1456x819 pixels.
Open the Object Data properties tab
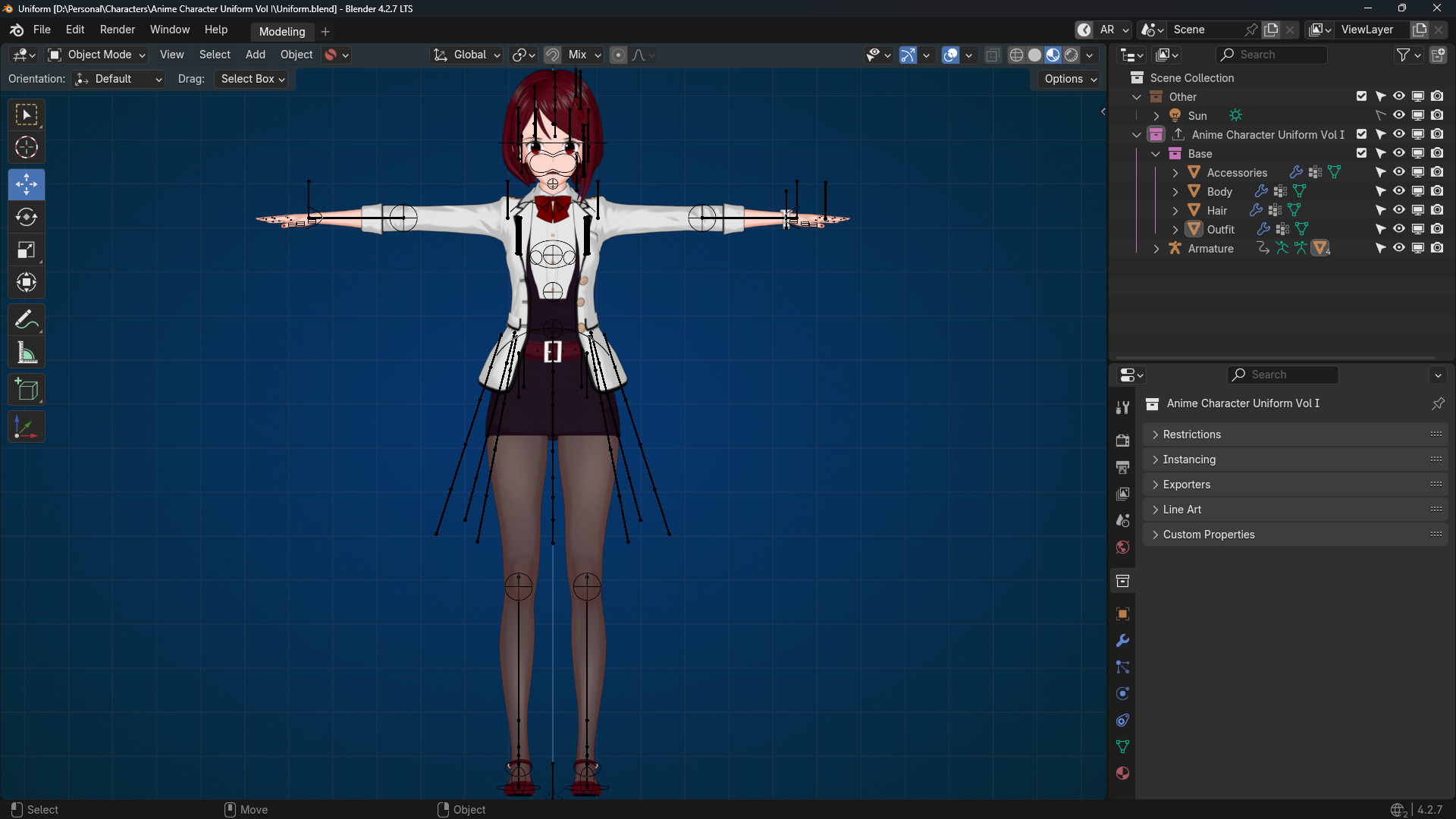1123,746
